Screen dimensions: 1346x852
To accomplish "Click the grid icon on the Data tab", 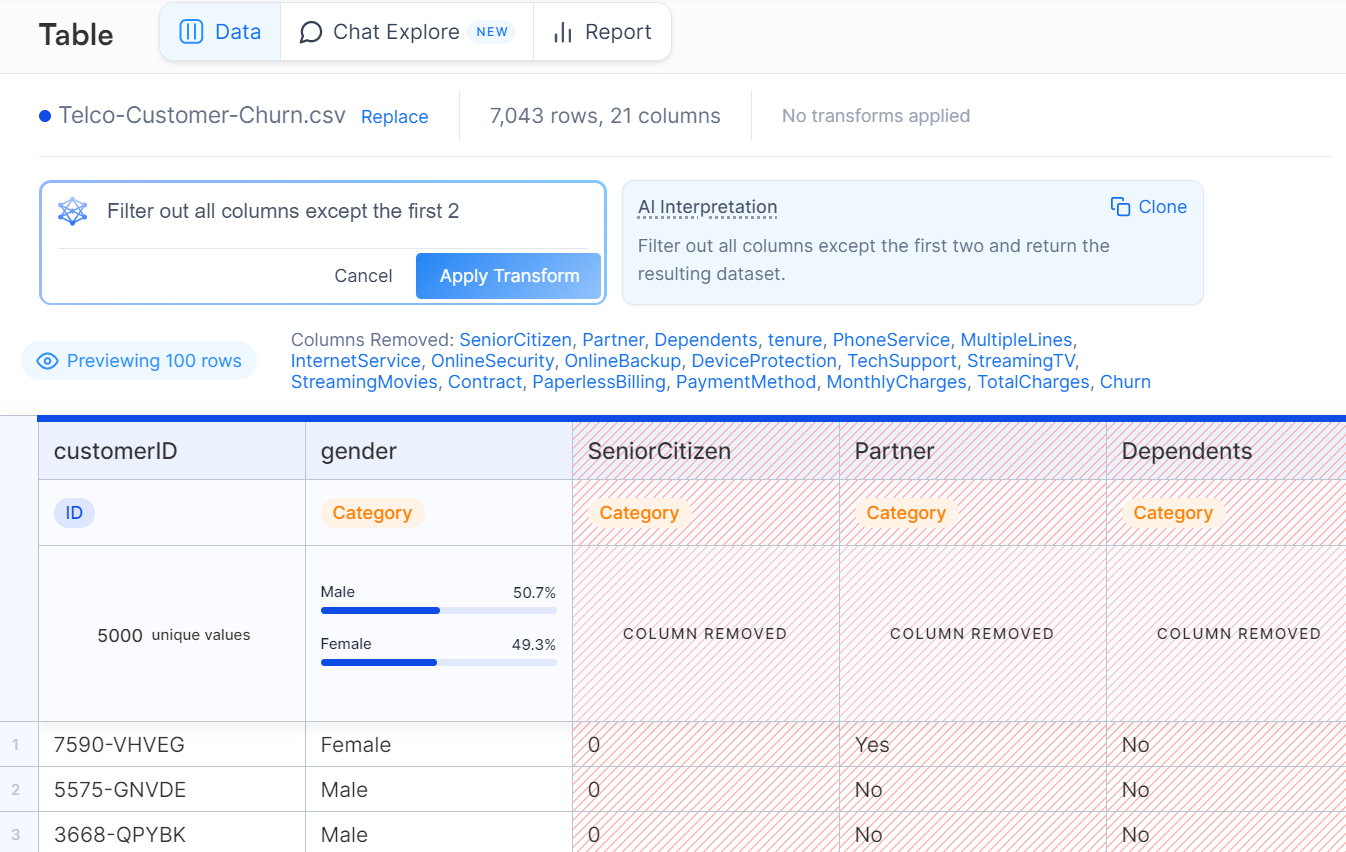I will coord(191,31).
